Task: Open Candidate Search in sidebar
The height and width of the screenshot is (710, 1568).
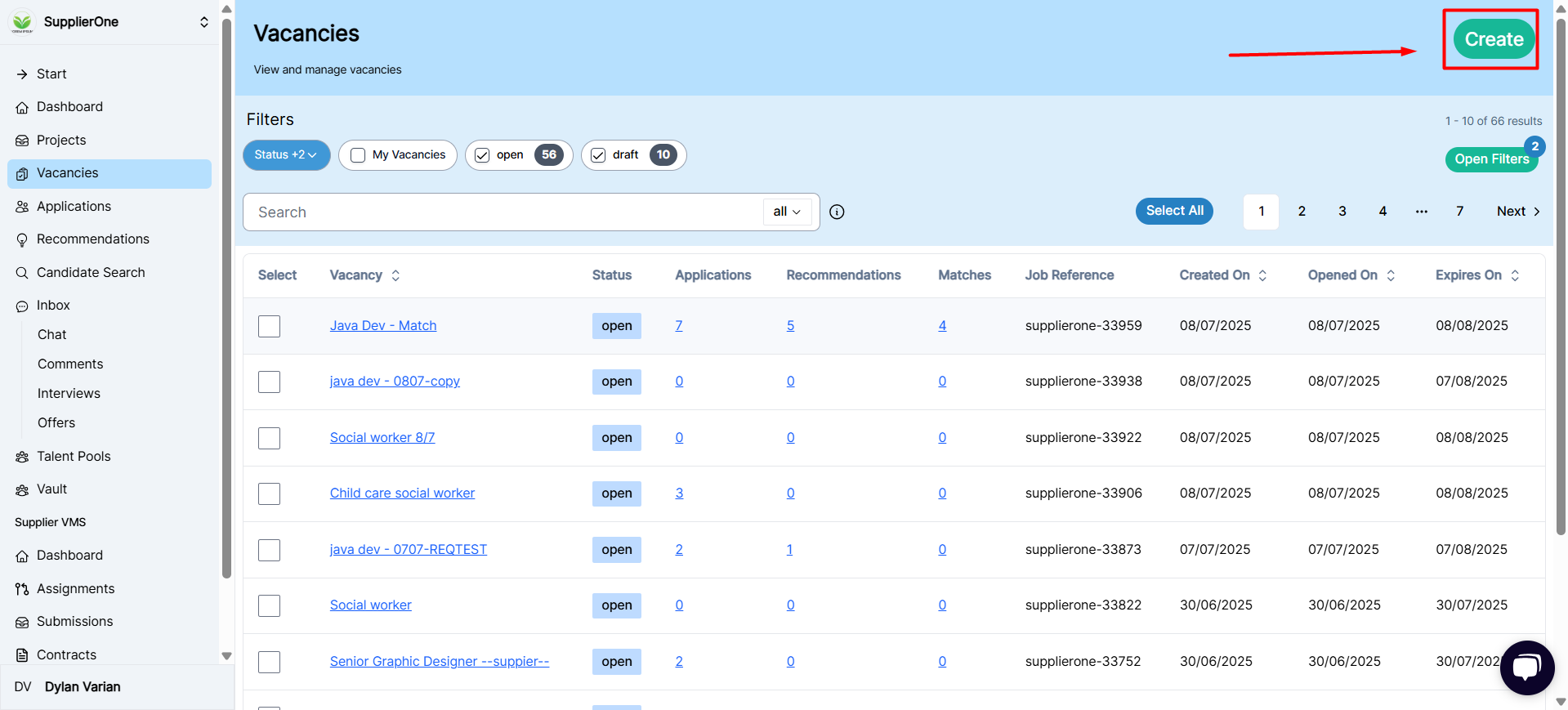Action: [91, 273]
